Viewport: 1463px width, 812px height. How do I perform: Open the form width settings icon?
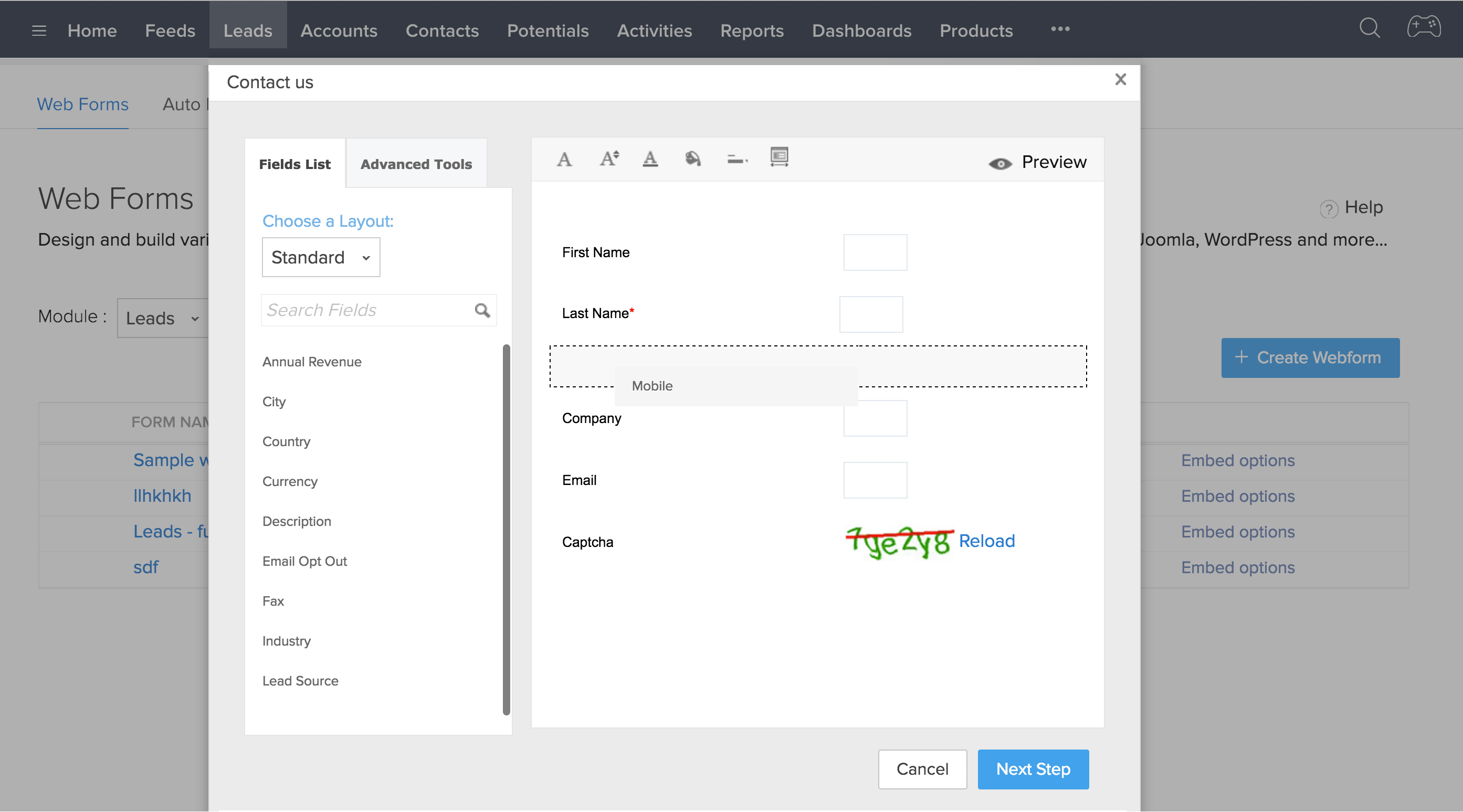coord(778,159)
